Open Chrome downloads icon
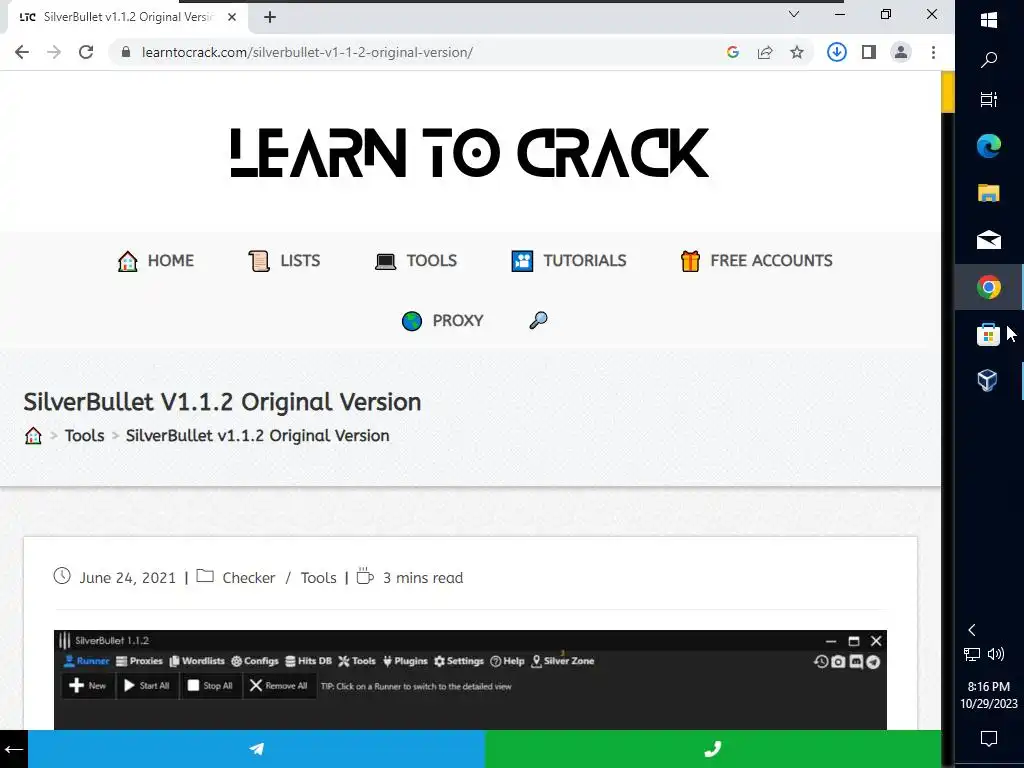Viewport: 1024px width, 768px height. 837,52
